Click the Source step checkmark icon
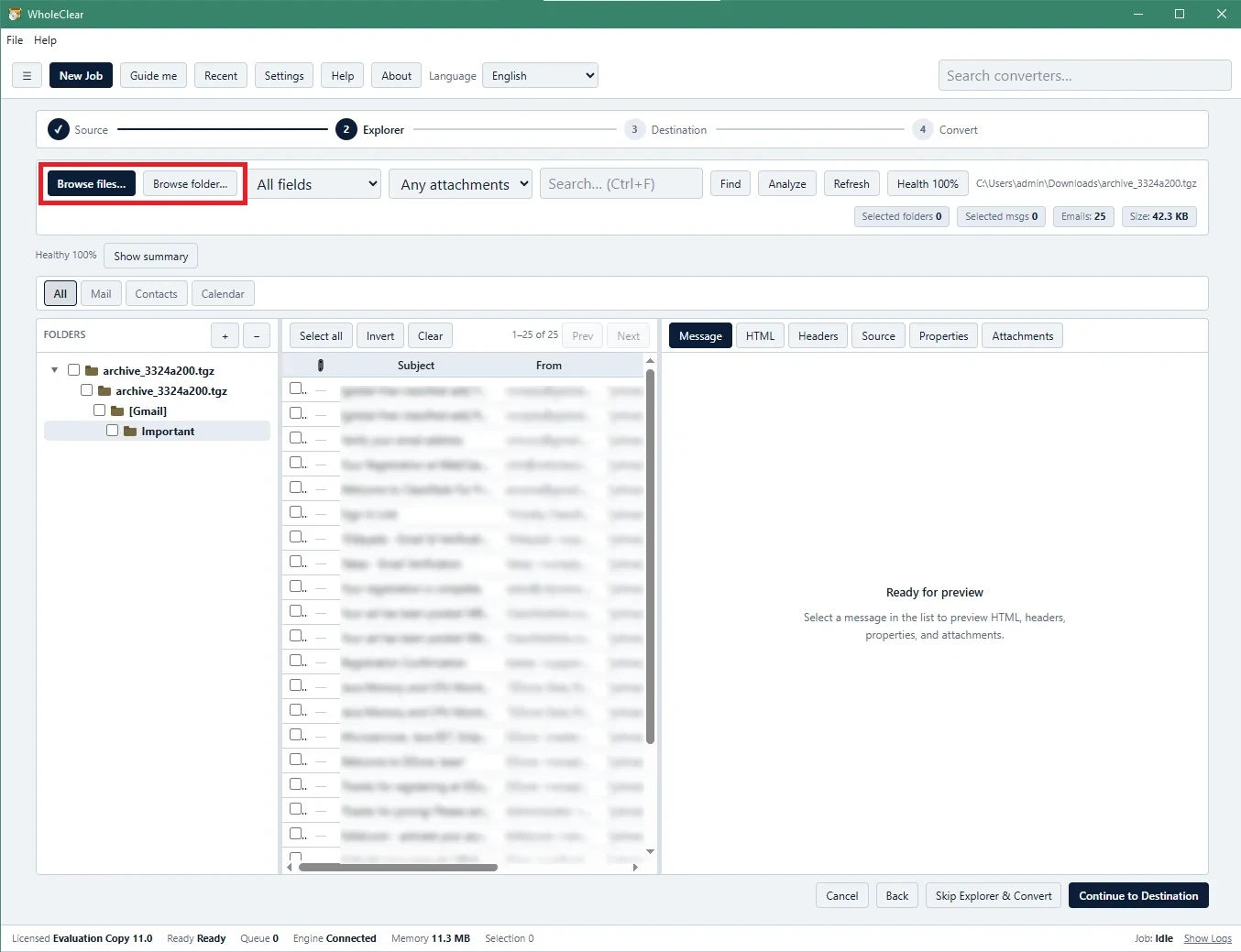Image resolution: width=1241 pixels, height=952 pixels. click(58, 129)
